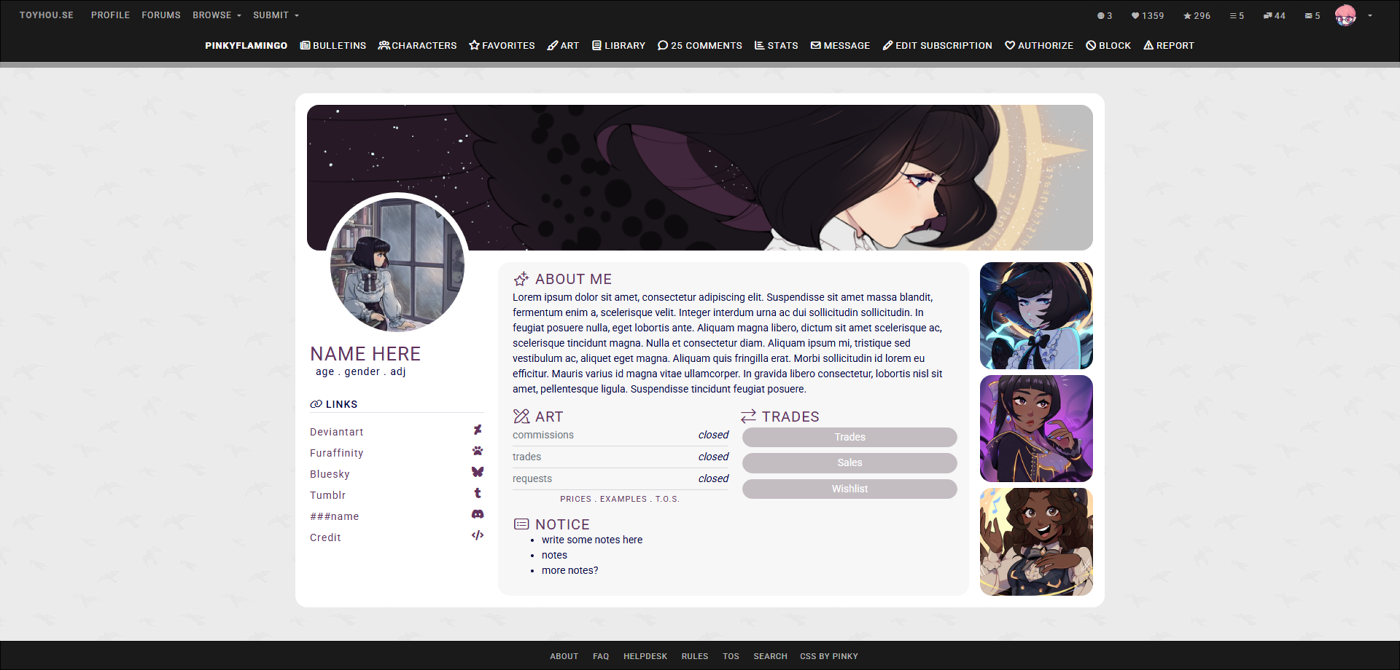
Task: Open the Submit dropdown menu
Action: click(x=276, y=15)
